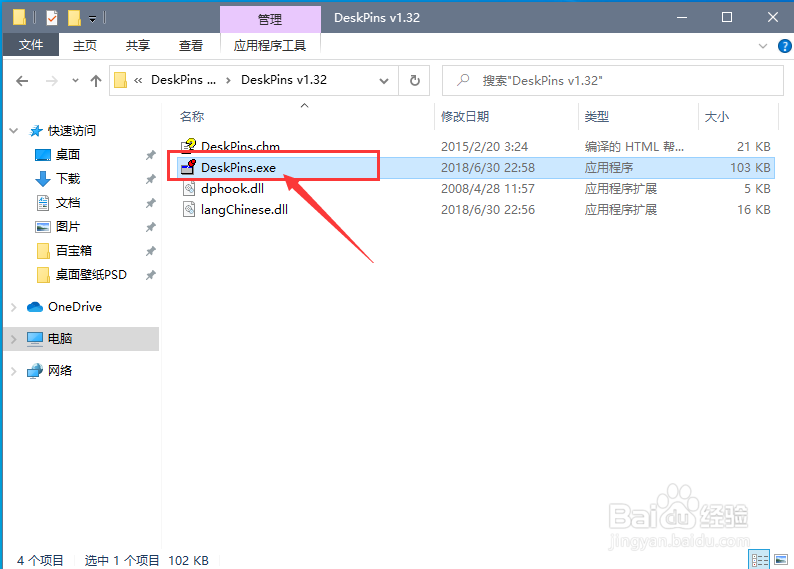Screen dimensions: 794x569
Task: Open address bar history dropdown
Action: pos(384,80)
